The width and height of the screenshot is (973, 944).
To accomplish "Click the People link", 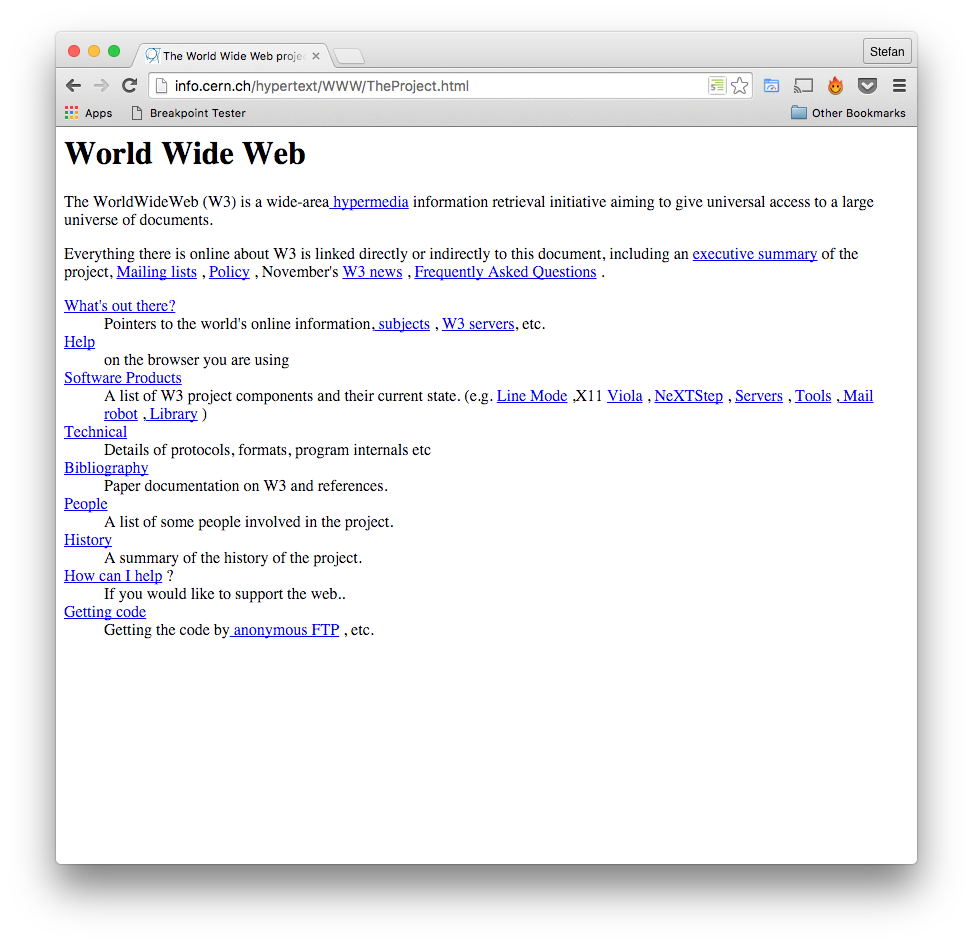I will [x=86, y=504].
